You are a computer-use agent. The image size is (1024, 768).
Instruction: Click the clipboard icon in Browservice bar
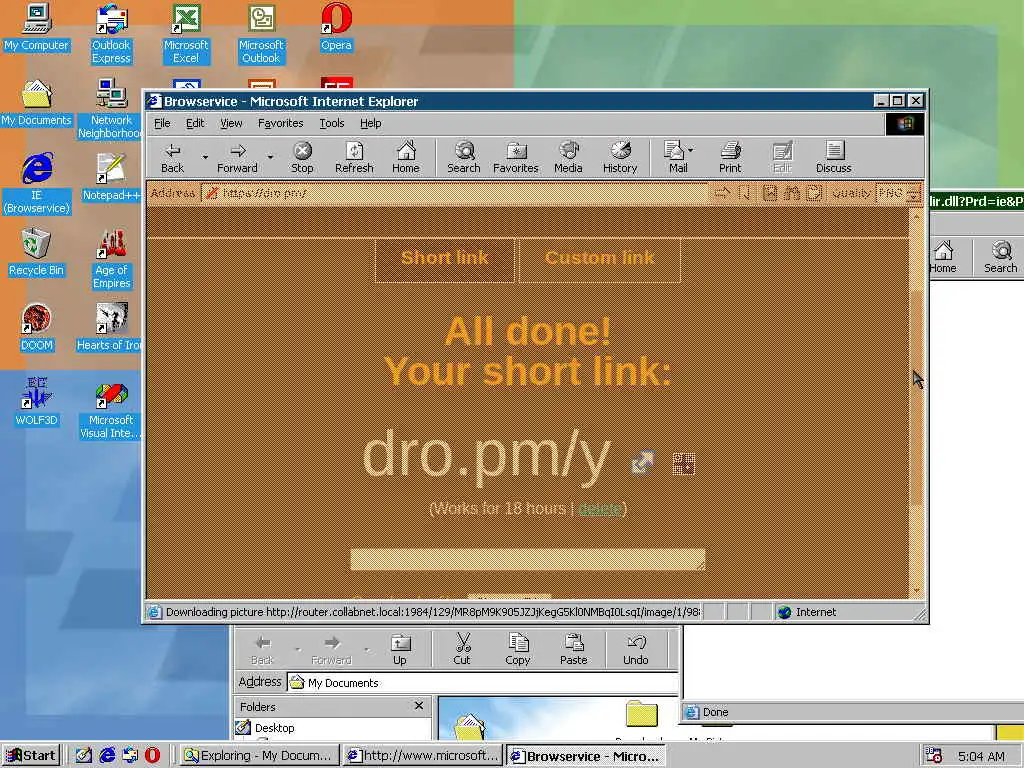pyautogui.click(x=814, y=193)
